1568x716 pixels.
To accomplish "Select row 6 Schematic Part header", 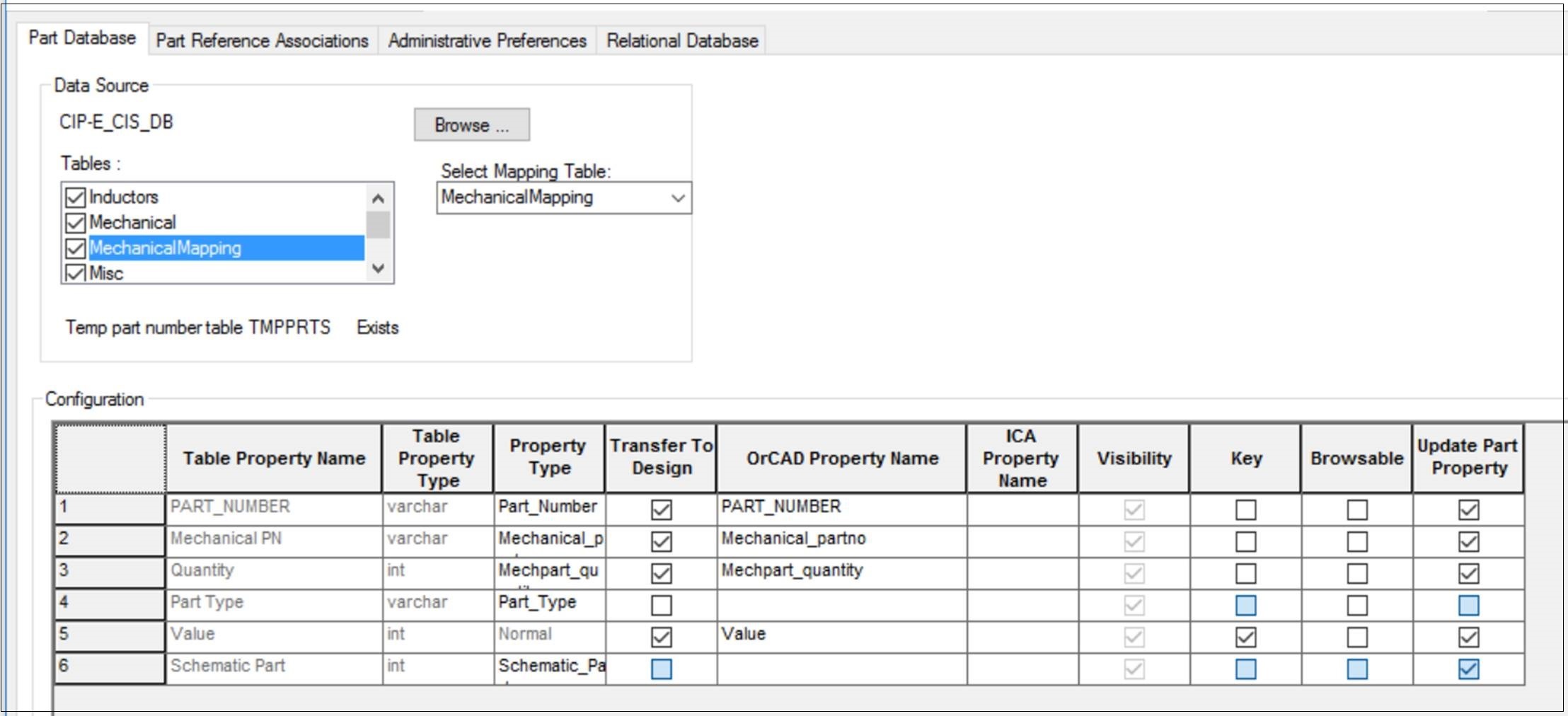I will tap(108, 666).
